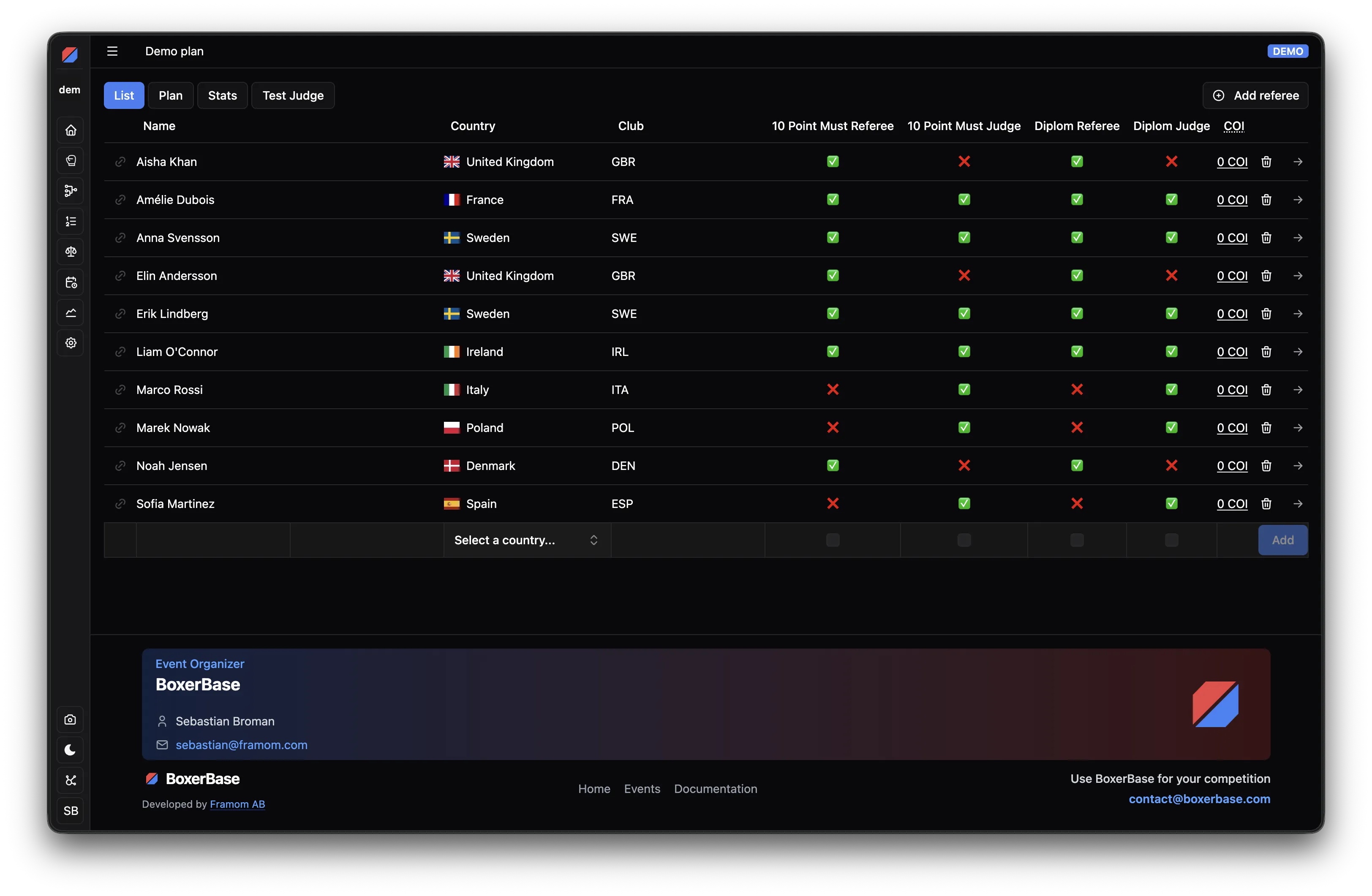Open the home icon in sidebar
This screenshot has height=896, width=1372.
[x=70, y=130]
